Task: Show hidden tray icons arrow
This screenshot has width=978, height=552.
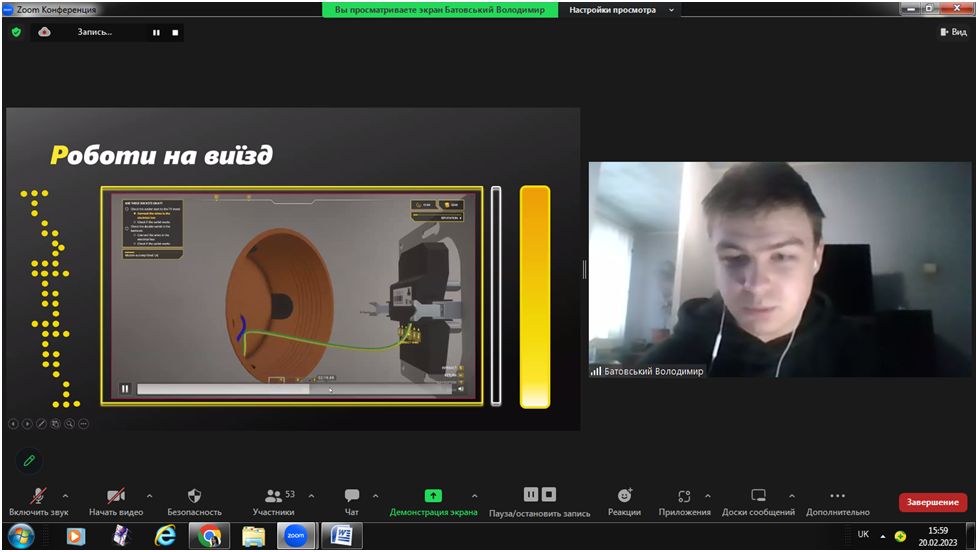Action: pos(883,536)
